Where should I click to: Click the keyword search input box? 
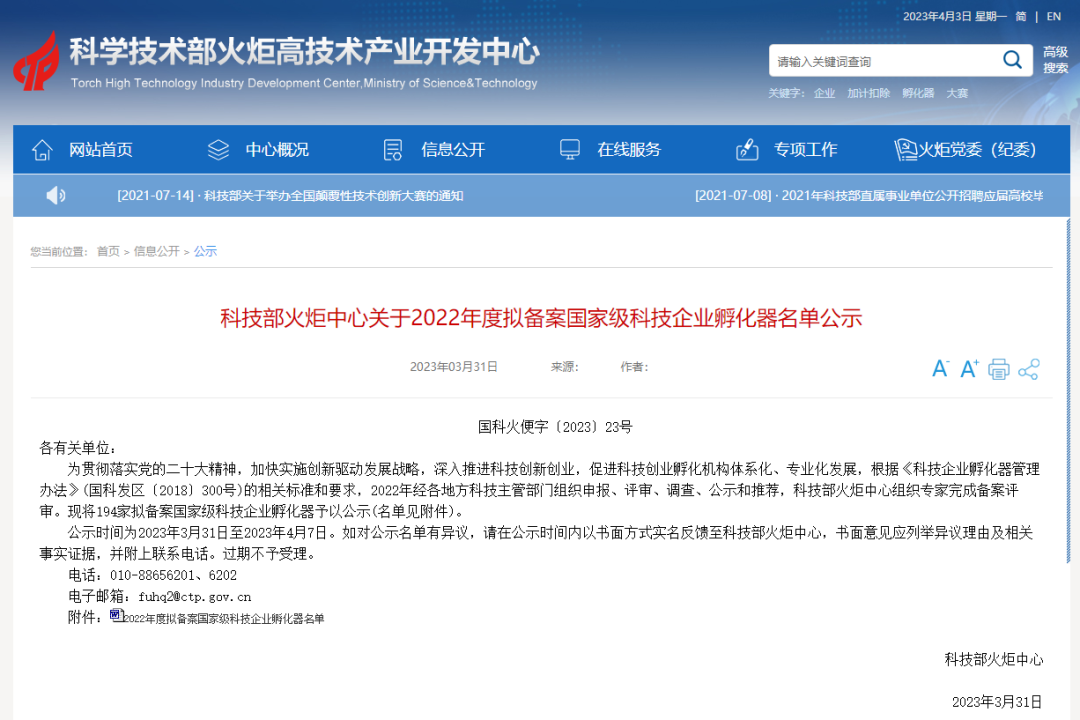pyautogui.click(x=880, y=60)
